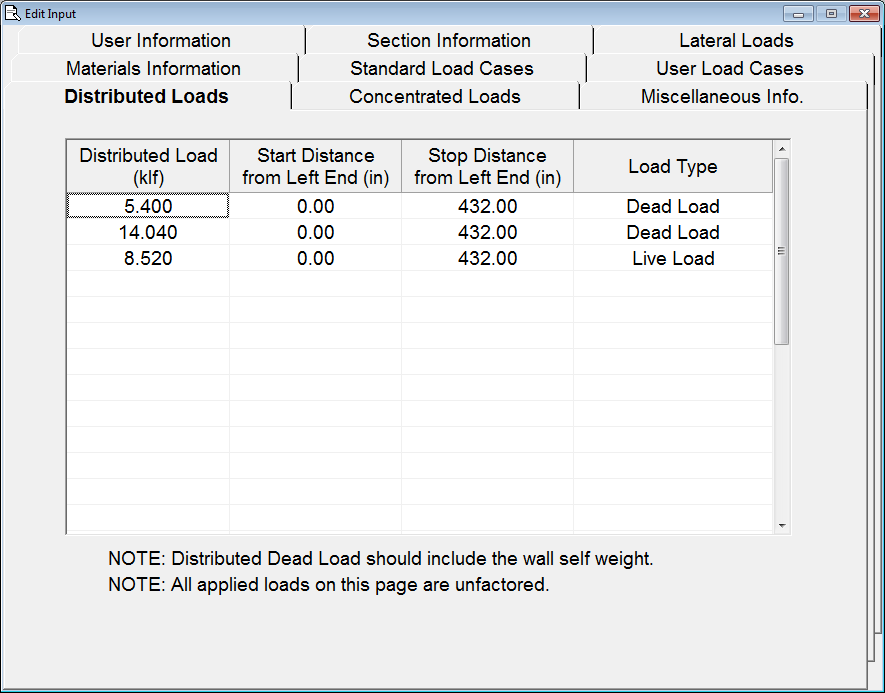The height and width of the screenshot is (693, 885).
Task: Switch to Concentrated Loads tab
Action: pos(434,97)
